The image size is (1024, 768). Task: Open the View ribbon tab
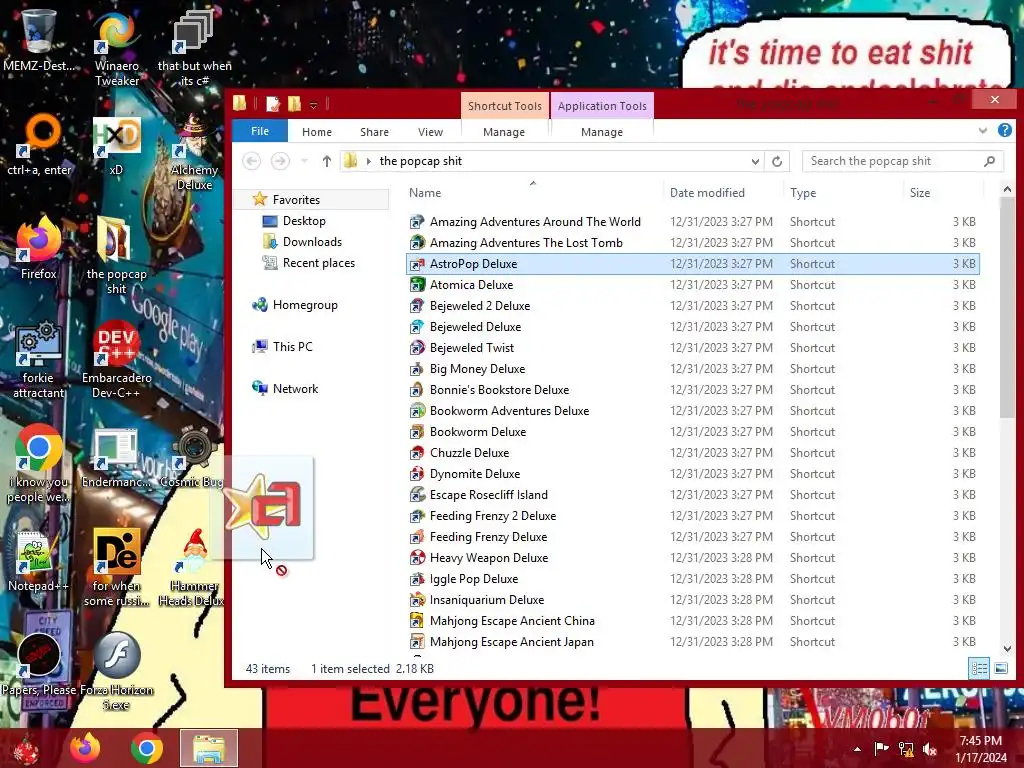pos(430,132)
